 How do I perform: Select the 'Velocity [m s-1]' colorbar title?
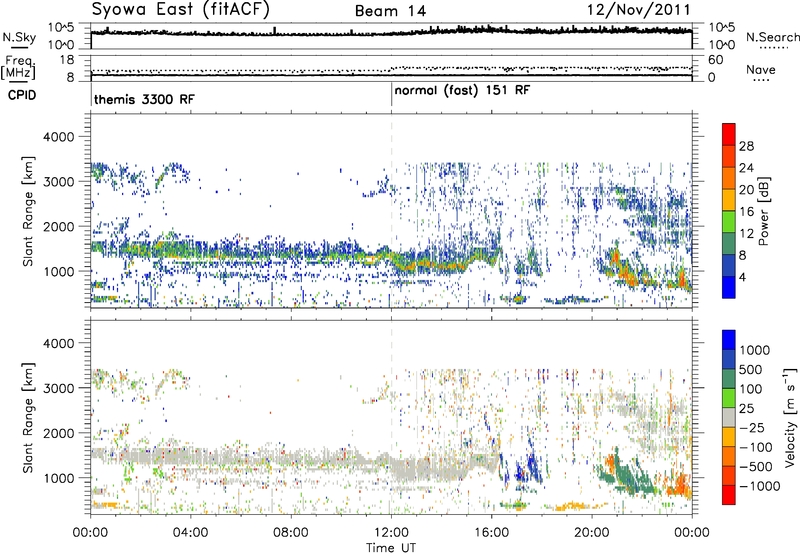pos(790,418)
